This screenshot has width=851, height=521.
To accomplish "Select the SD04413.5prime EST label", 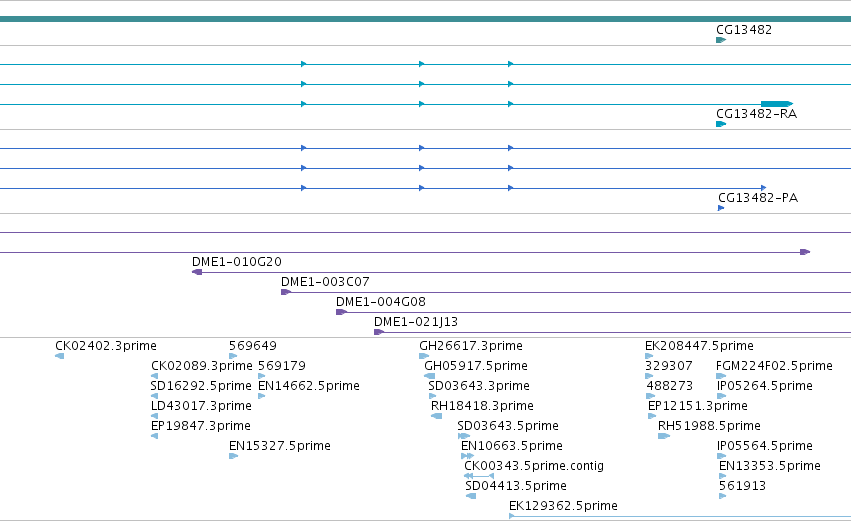I will [516, 486].
